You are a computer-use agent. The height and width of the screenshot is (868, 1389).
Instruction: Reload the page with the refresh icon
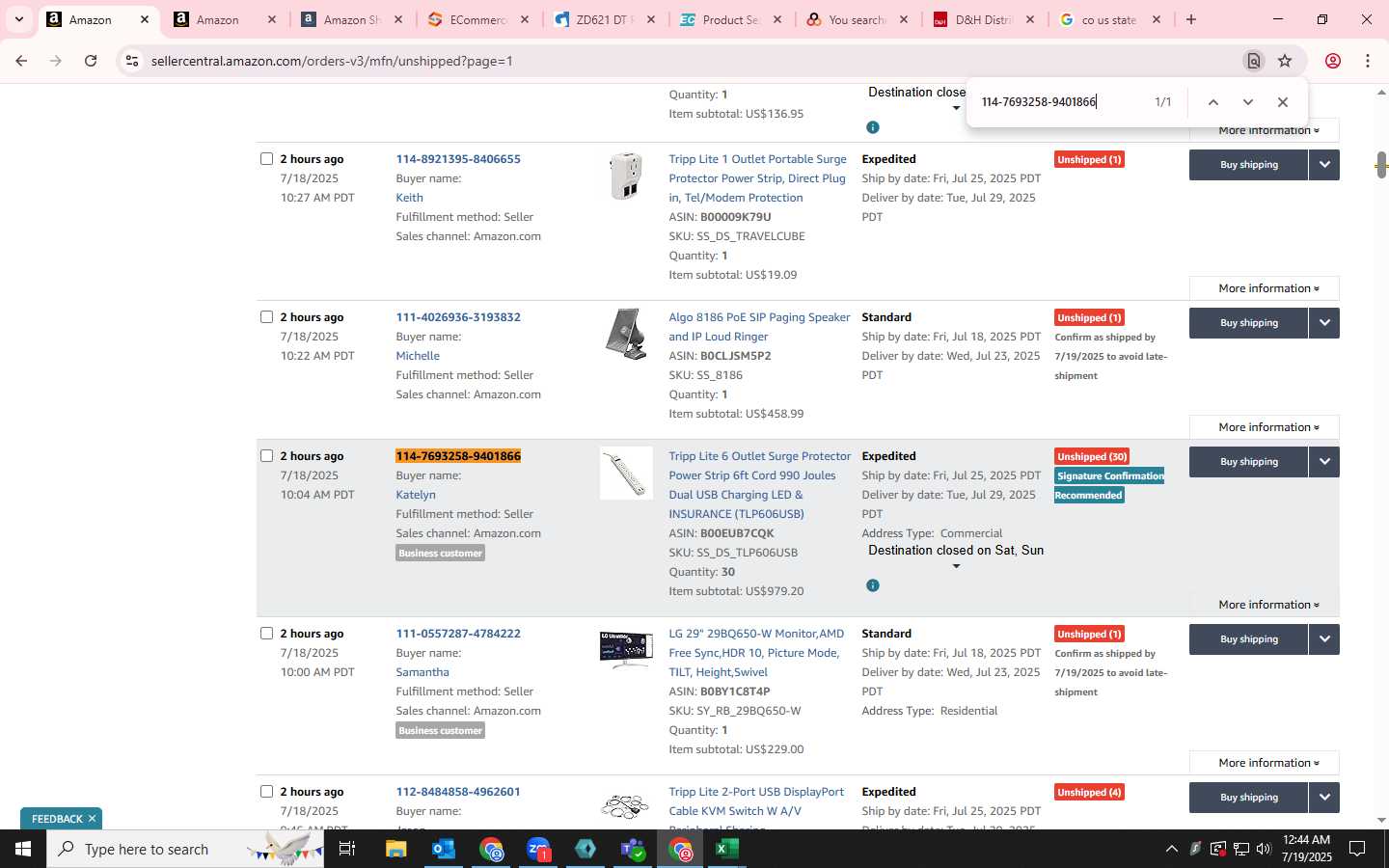(91, 61)
